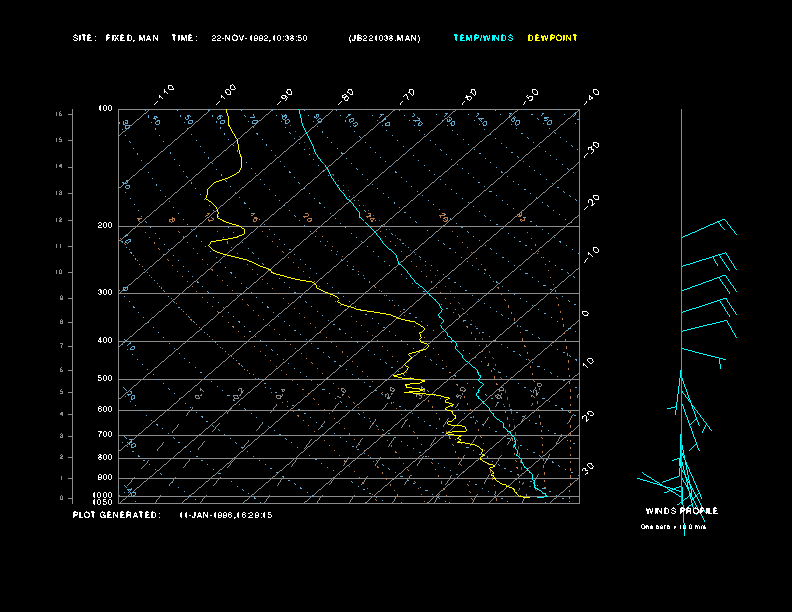This screenshot has height=612, width=792.
Task: Click the -100 temperature axis label
Action: [227, 91]
